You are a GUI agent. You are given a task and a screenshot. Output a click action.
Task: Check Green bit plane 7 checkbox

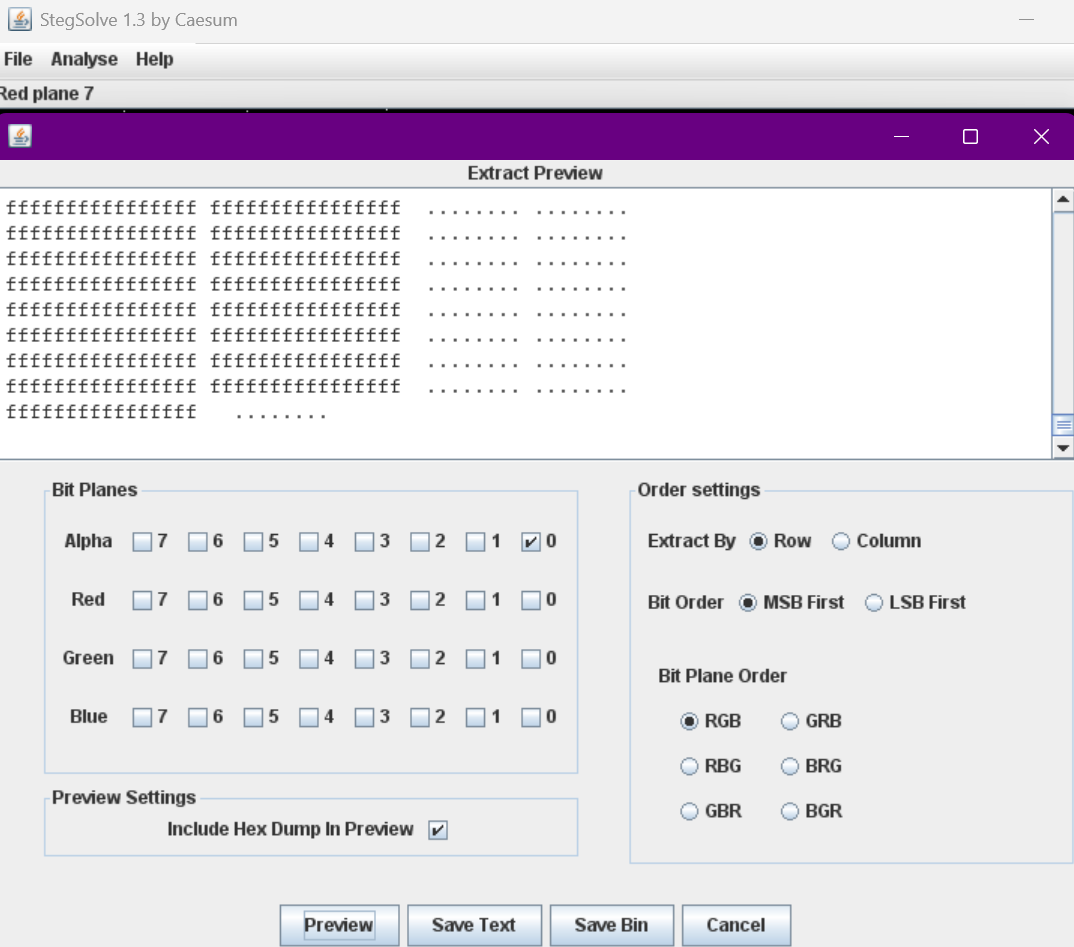click(x=143, y=659)
